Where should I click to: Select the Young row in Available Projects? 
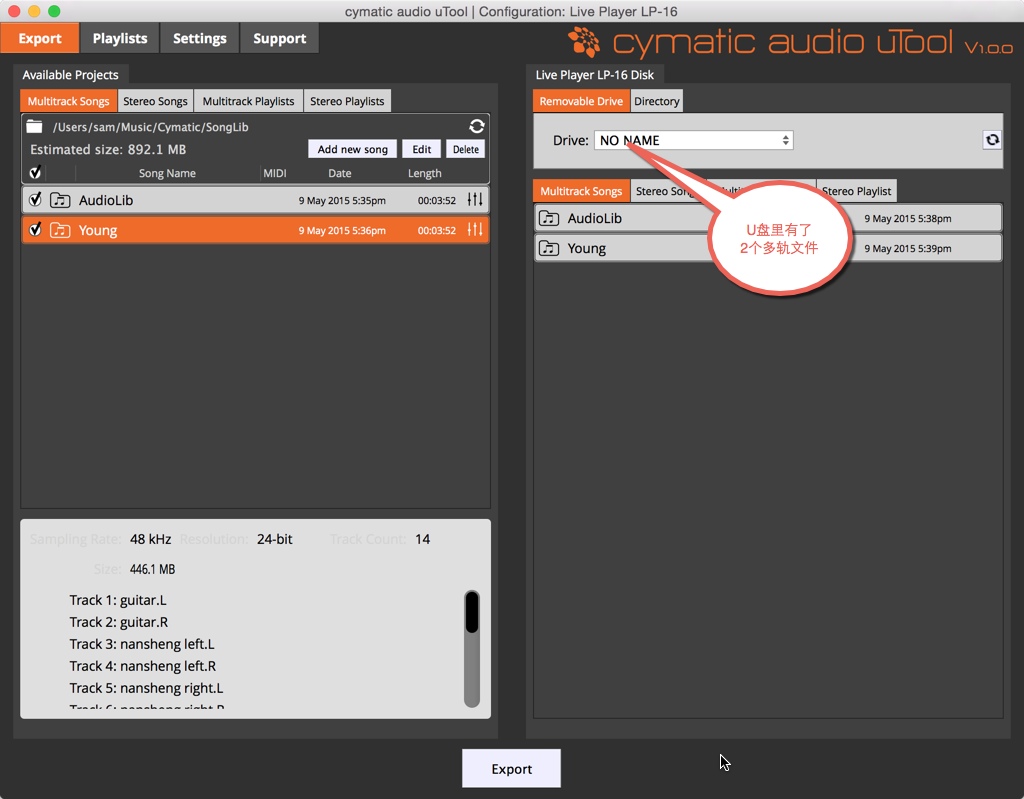[x=255, y=230]
